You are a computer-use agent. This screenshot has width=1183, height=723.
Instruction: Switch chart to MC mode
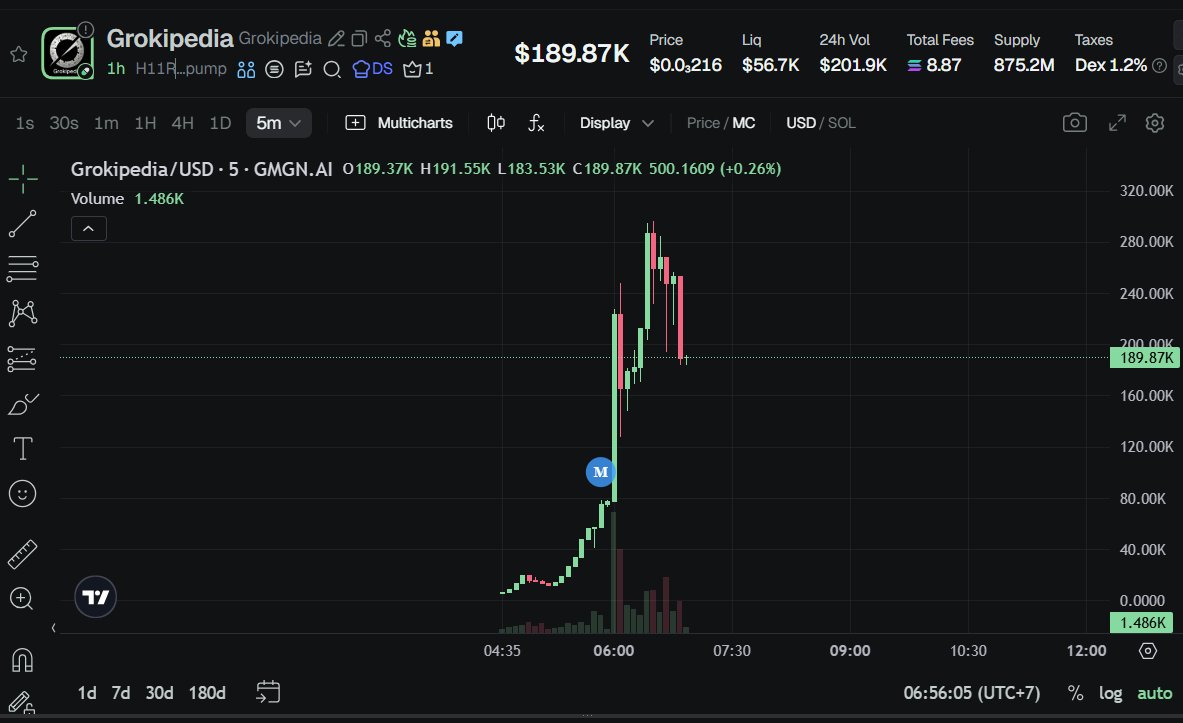[x=743, y=123]
